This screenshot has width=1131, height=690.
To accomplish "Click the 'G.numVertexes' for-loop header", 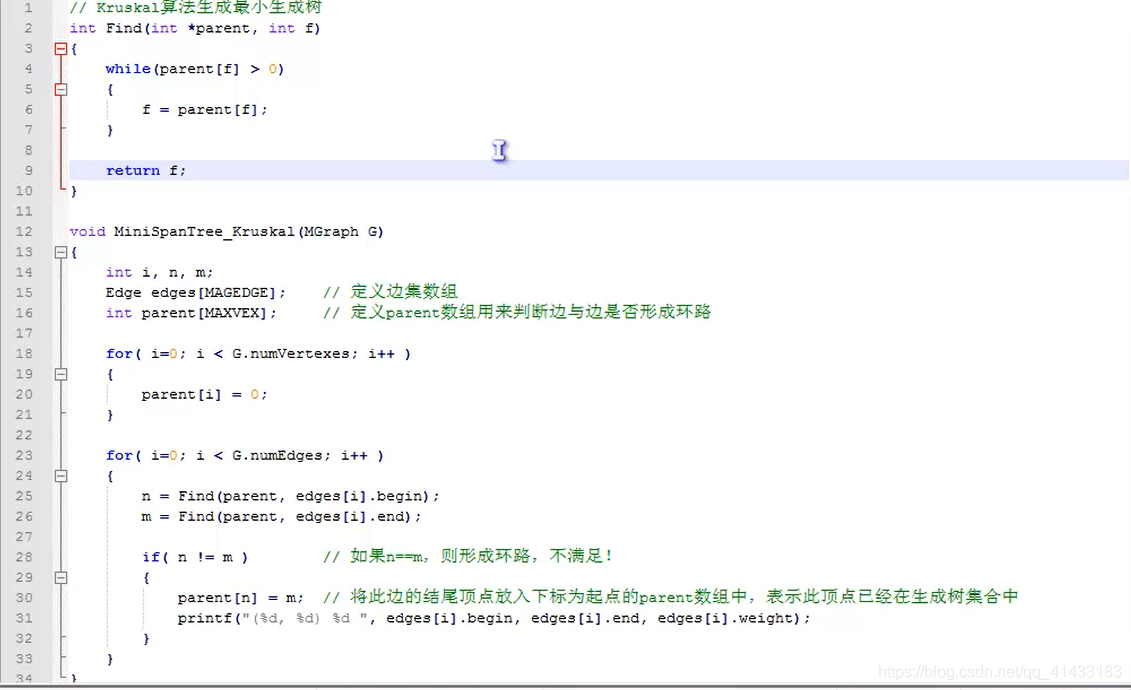I will click(258, 354).
